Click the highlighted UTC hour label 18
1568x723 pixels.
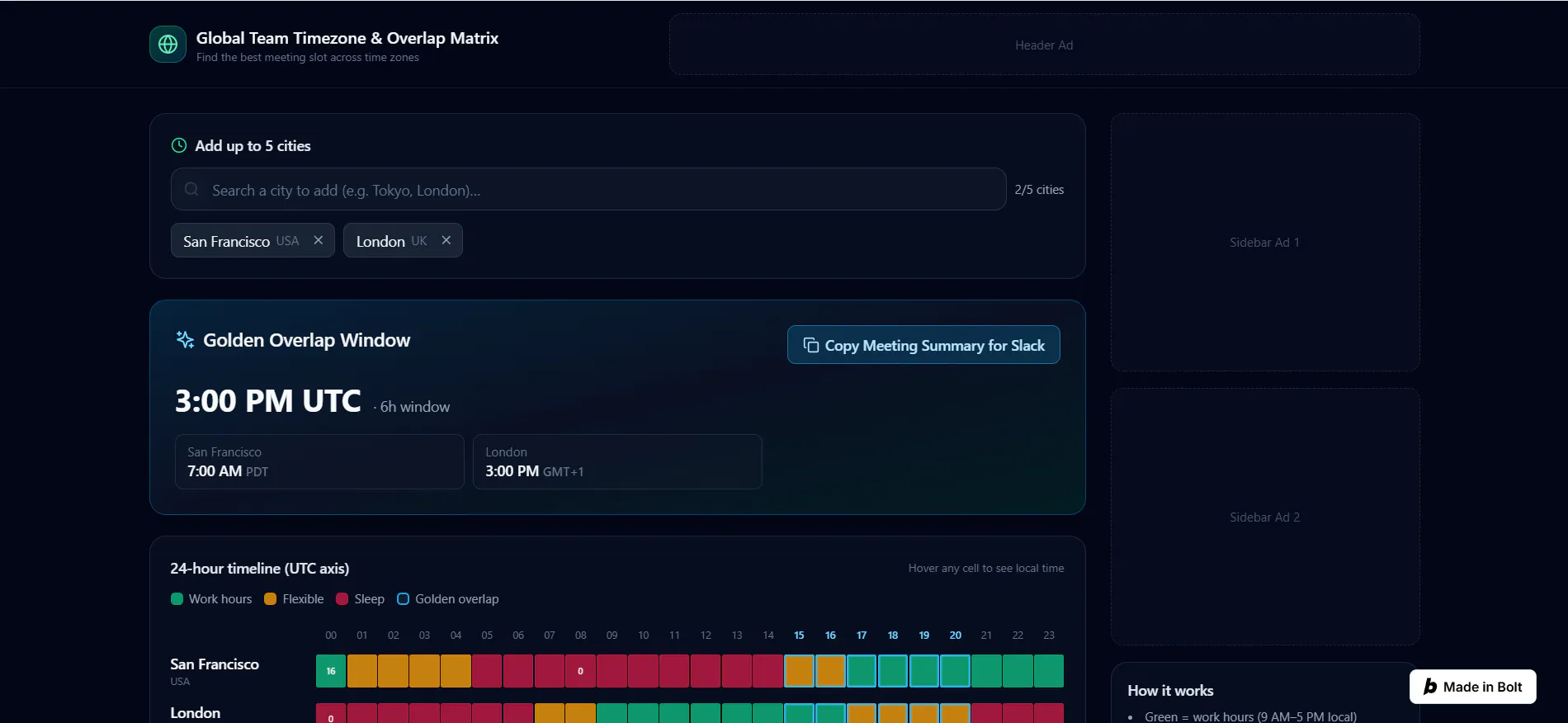pos(893,635)
